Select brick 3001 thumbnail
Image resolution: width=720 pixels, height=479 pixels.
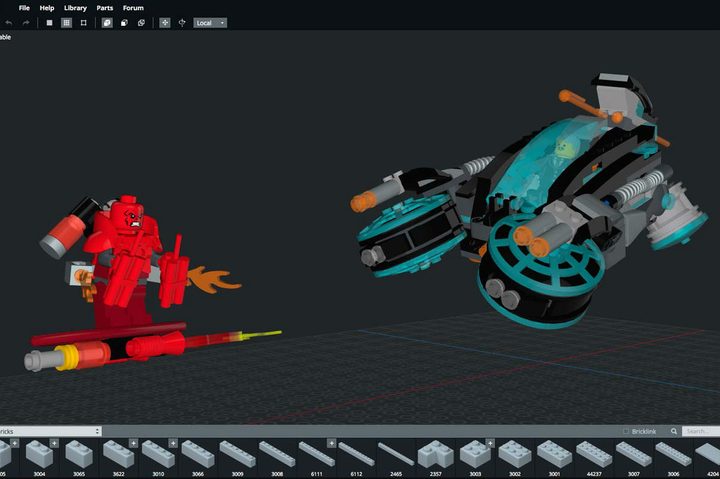pyautogui.click(x=554, y=454)
